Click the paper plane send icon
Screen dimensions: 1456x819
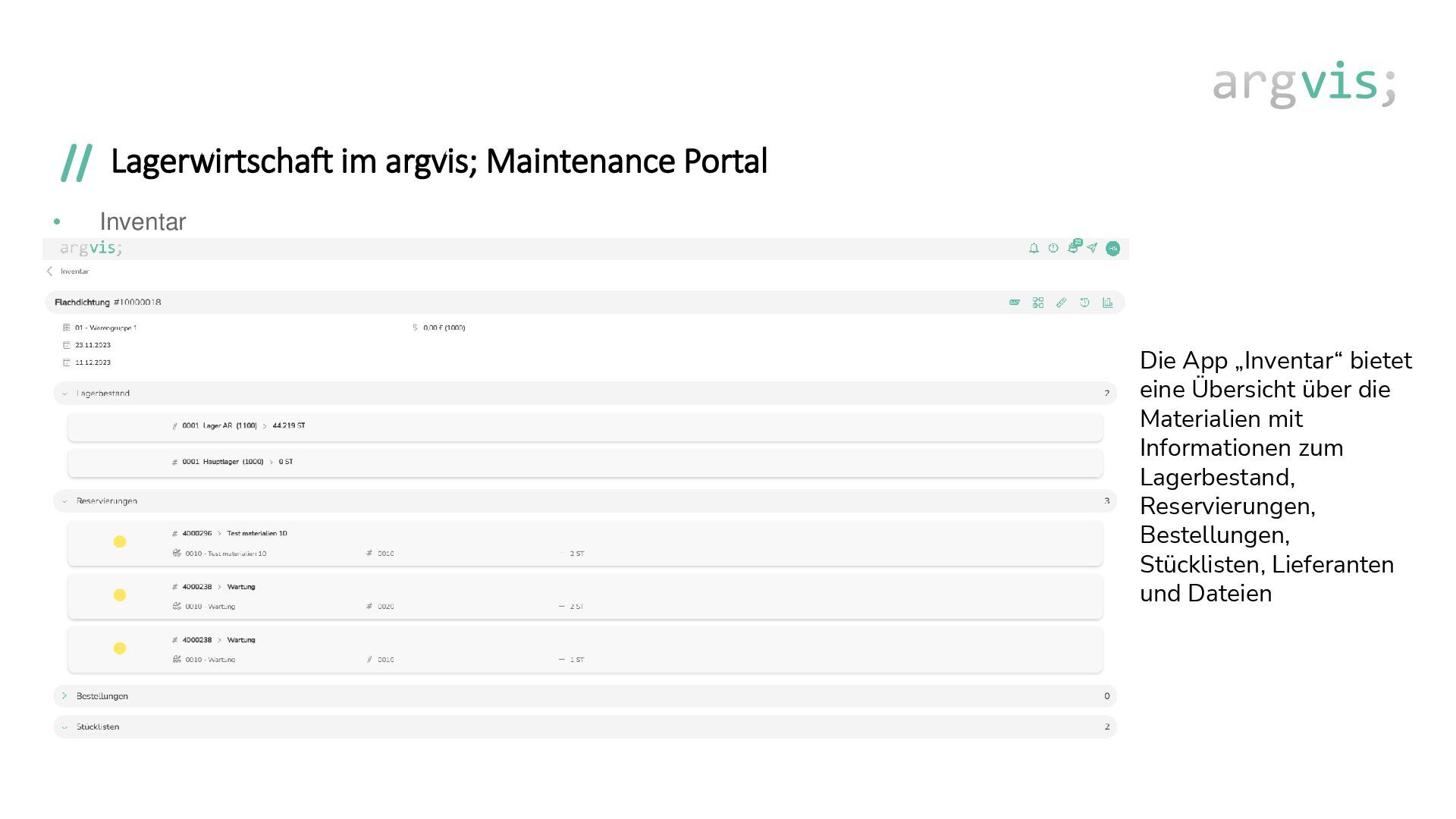pos(1092,248)
